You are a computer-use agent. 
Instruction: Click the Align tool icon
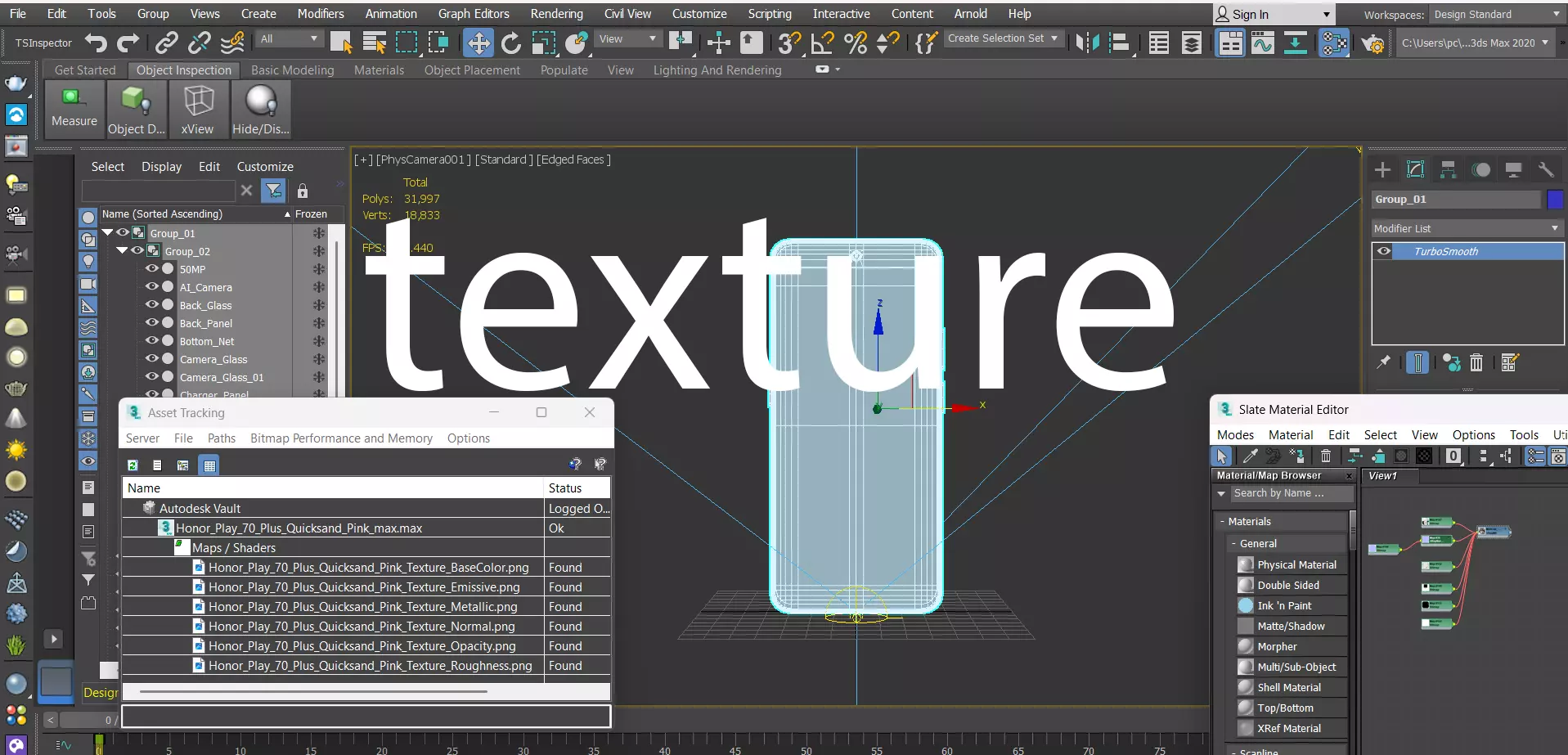pyautogui.click(x=1120, y=43)
